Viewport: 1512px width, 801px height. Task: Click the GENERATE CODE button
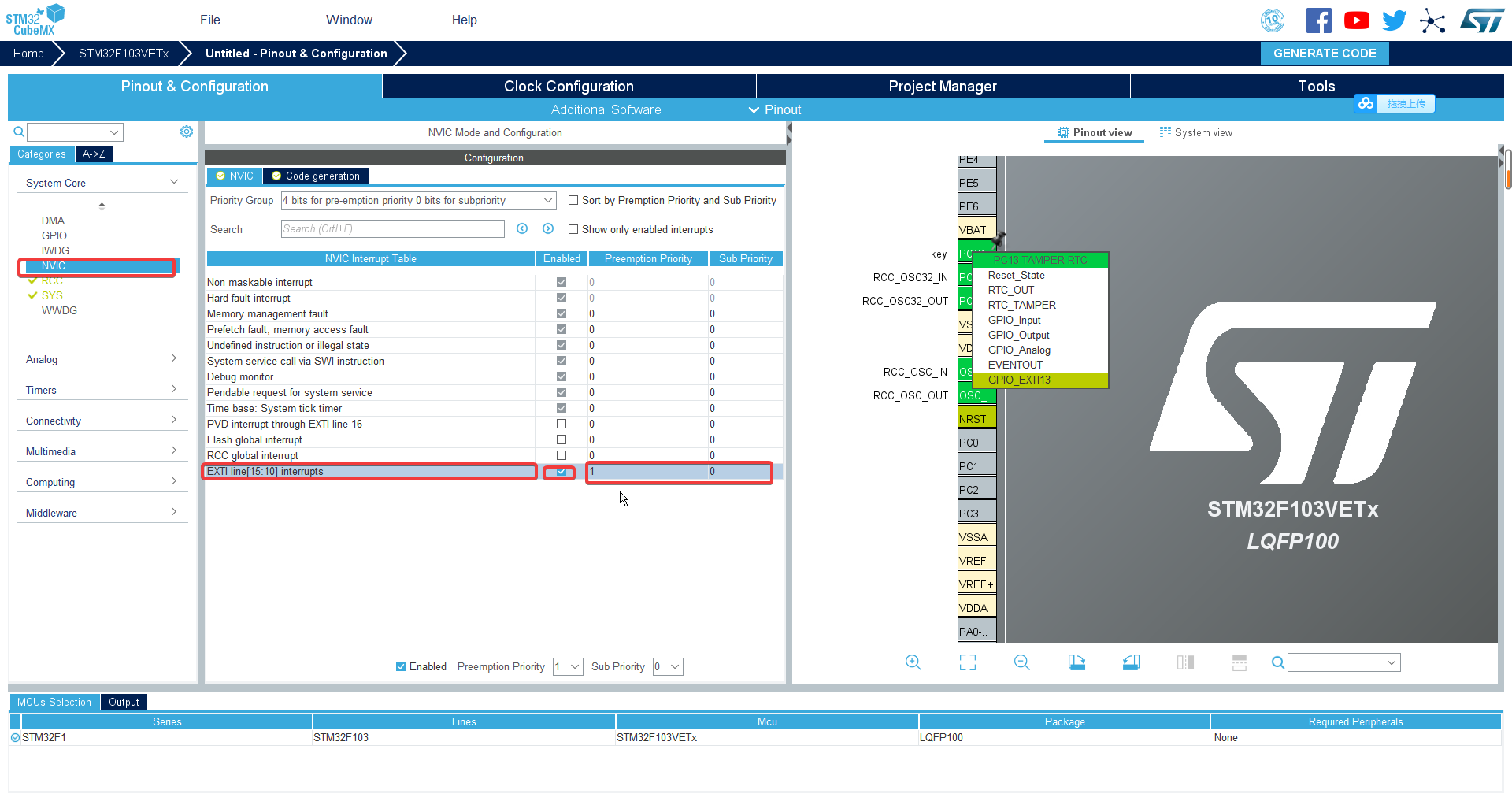pyautogui.click(x=1325, y=54)
